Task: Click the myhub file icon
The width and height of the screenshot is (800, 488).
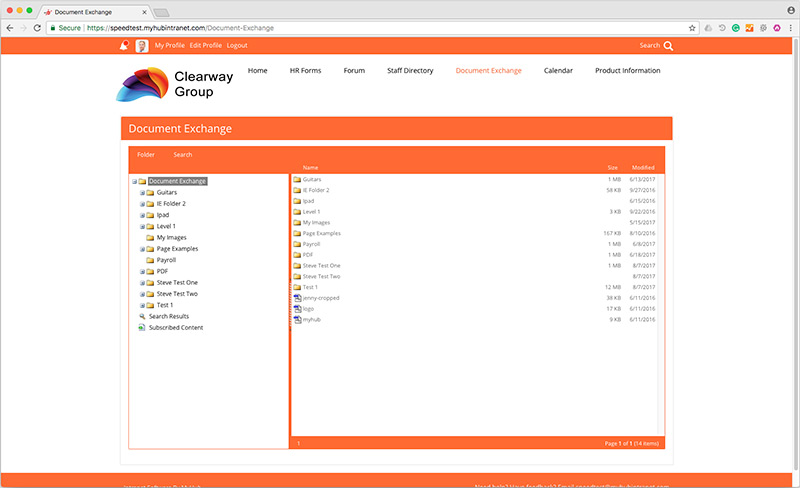Action: point(297,319)
